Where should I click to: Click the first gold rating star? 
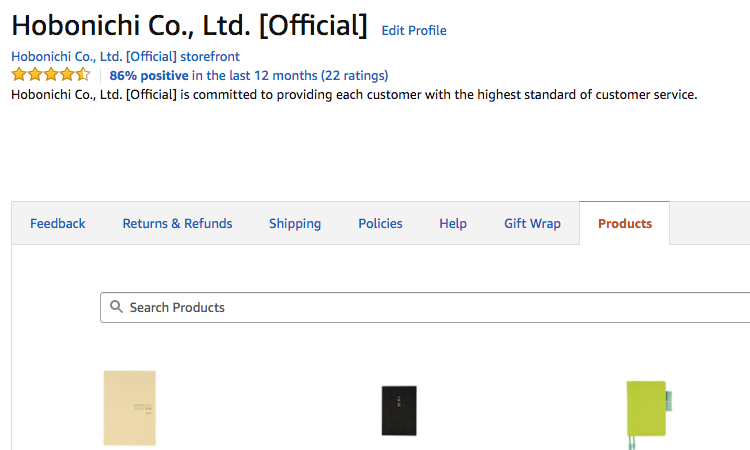[x=18, y=75]
